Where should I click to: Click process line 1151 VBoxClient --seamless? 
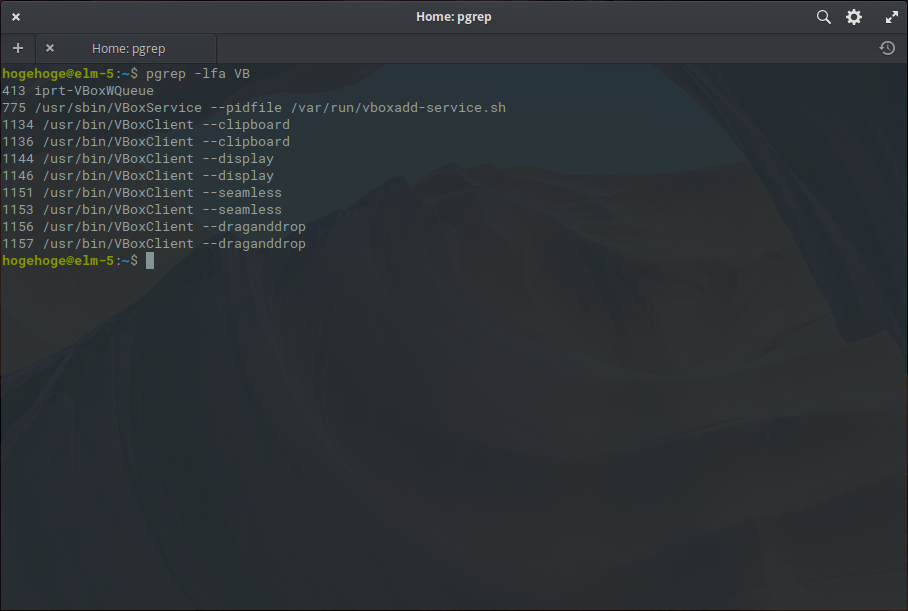click(x=142, y=193)
